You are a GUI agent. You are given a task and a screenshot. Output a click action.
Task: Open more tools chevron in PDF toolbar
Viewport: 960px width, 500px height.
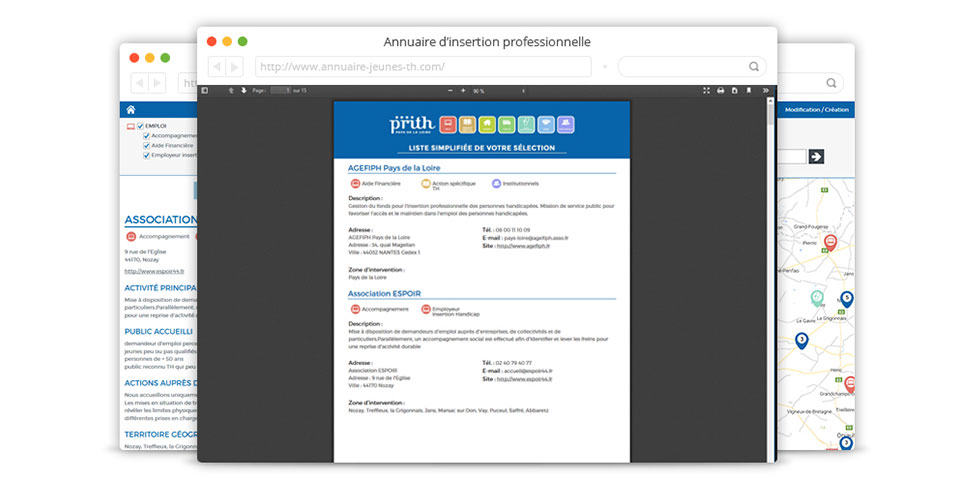pyautogui.click(x=765, y=91)
